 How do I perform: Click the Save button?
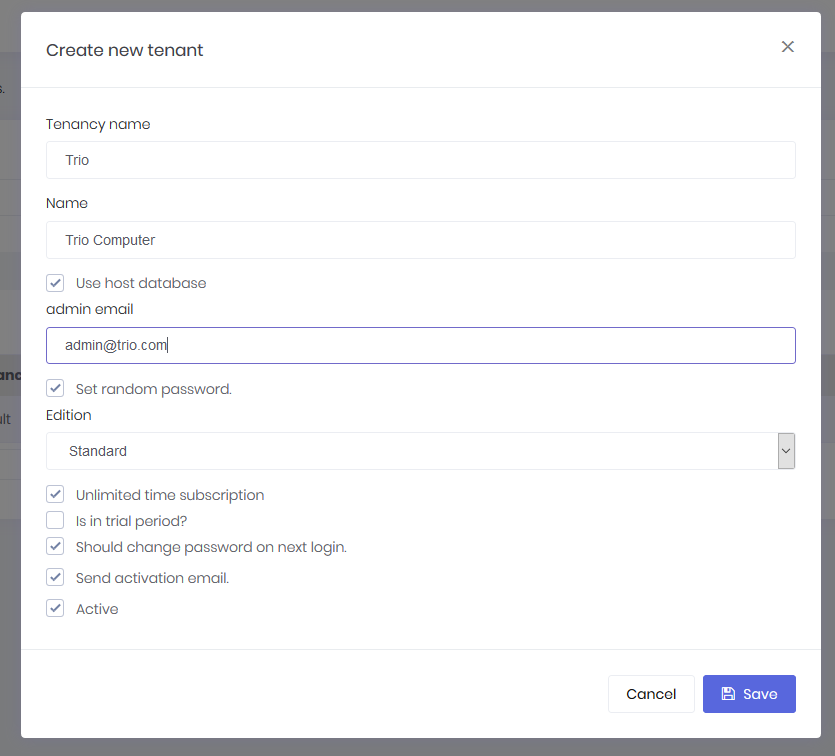point(749,694)
